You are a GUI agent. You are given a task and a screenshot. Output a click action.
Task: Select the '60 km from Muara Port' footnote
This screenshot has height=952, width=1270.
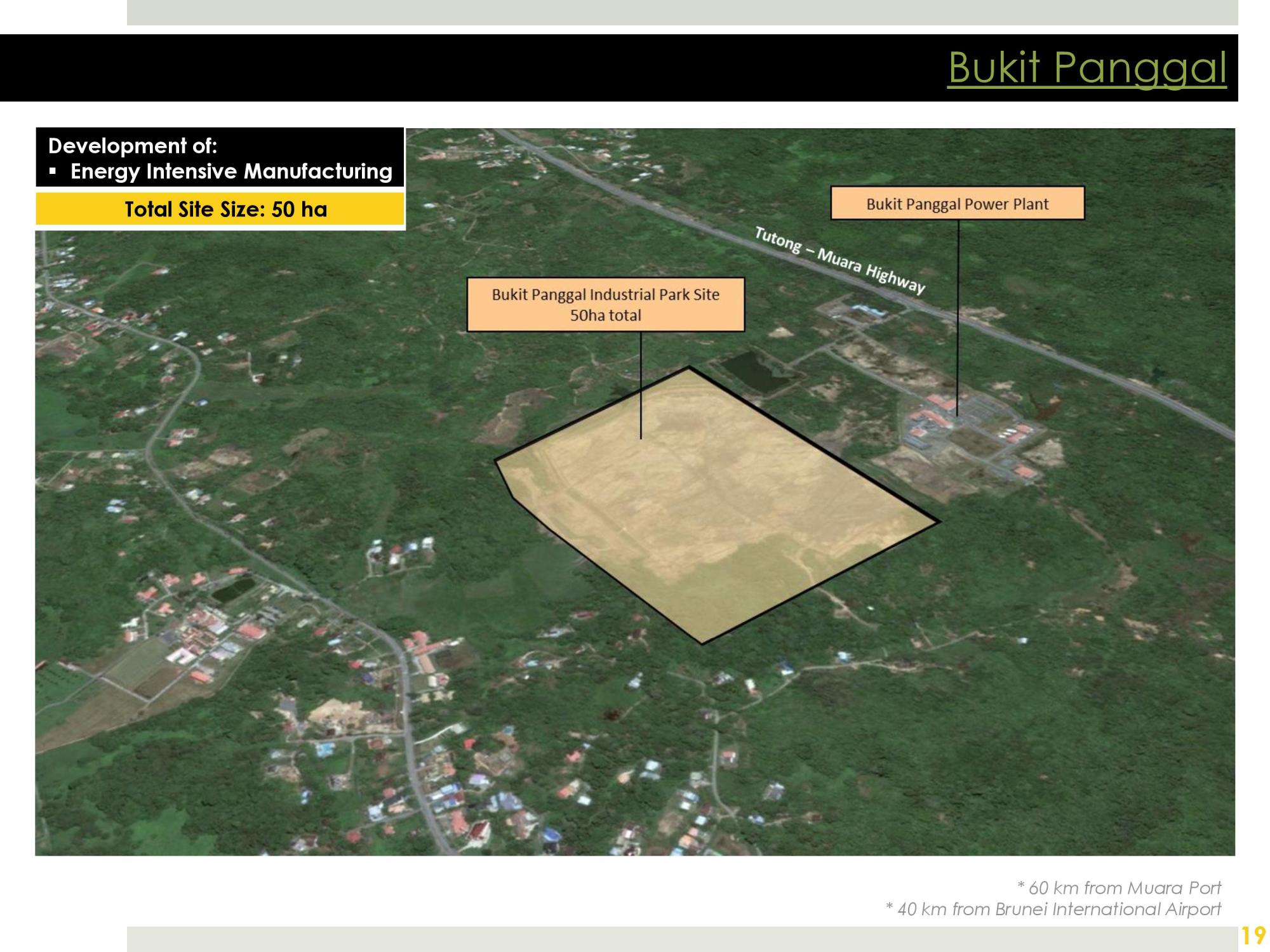[1119, 887]
